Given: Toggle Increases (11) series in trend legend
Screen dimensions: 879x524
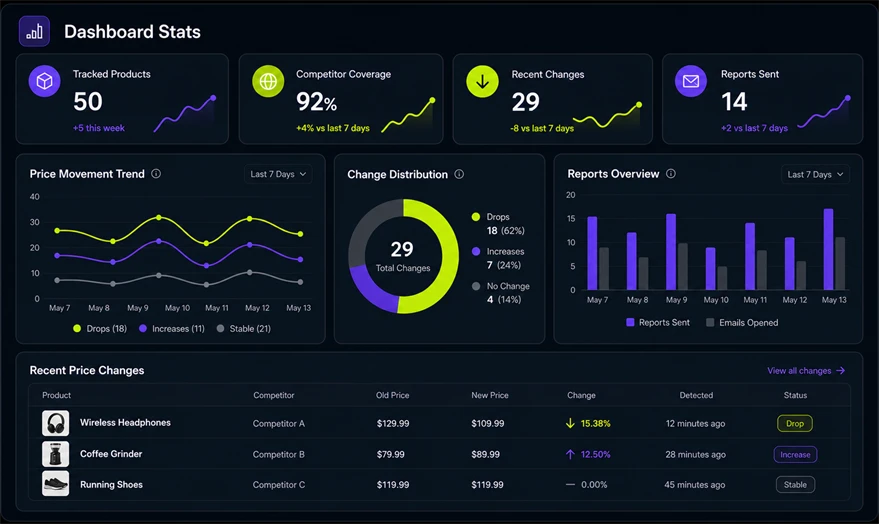Looking at the screenshot, I should point(172,328).
